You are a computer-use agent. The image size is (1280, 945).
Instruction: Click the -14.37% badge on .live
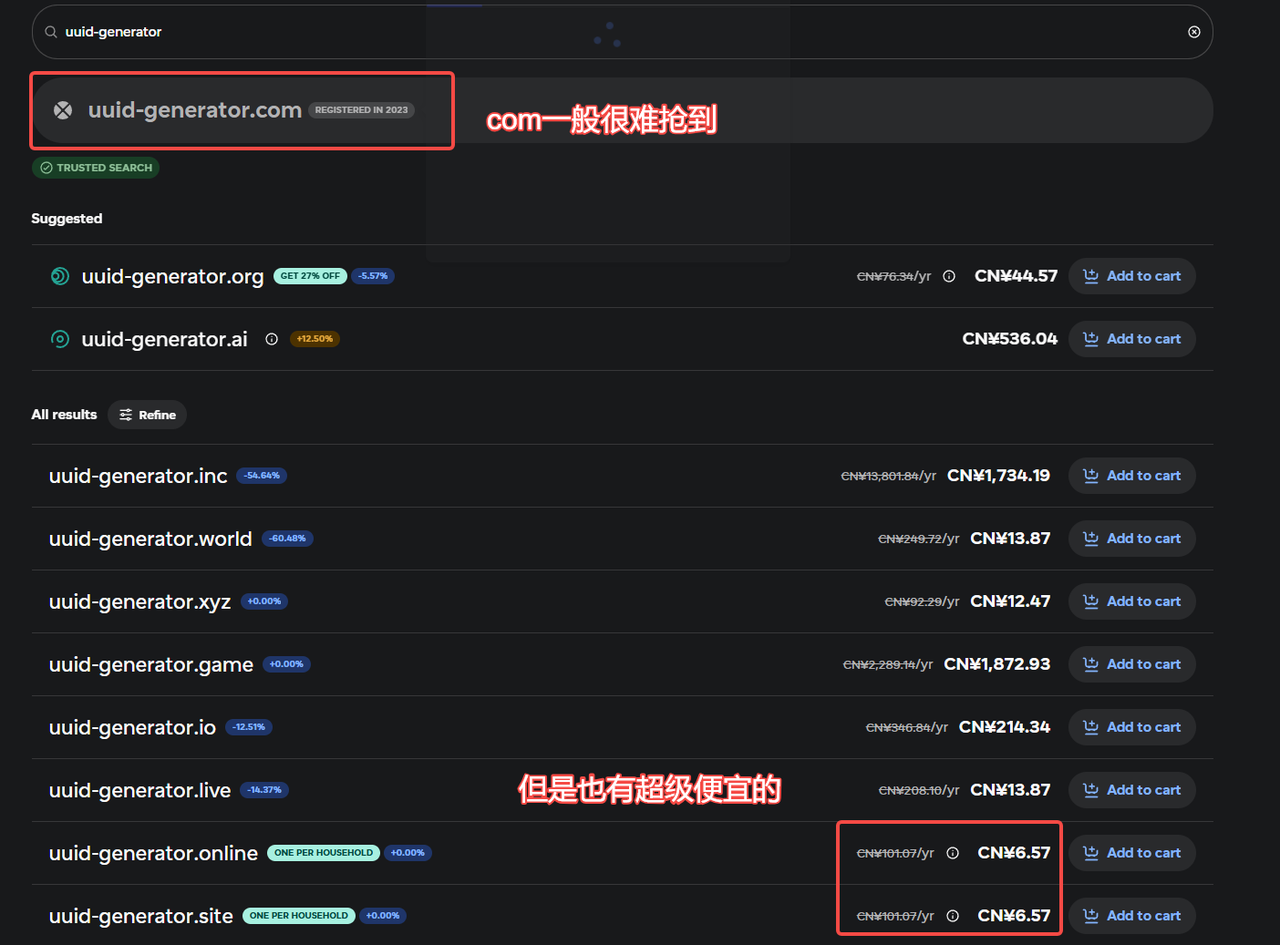click(x=265, y=790)
